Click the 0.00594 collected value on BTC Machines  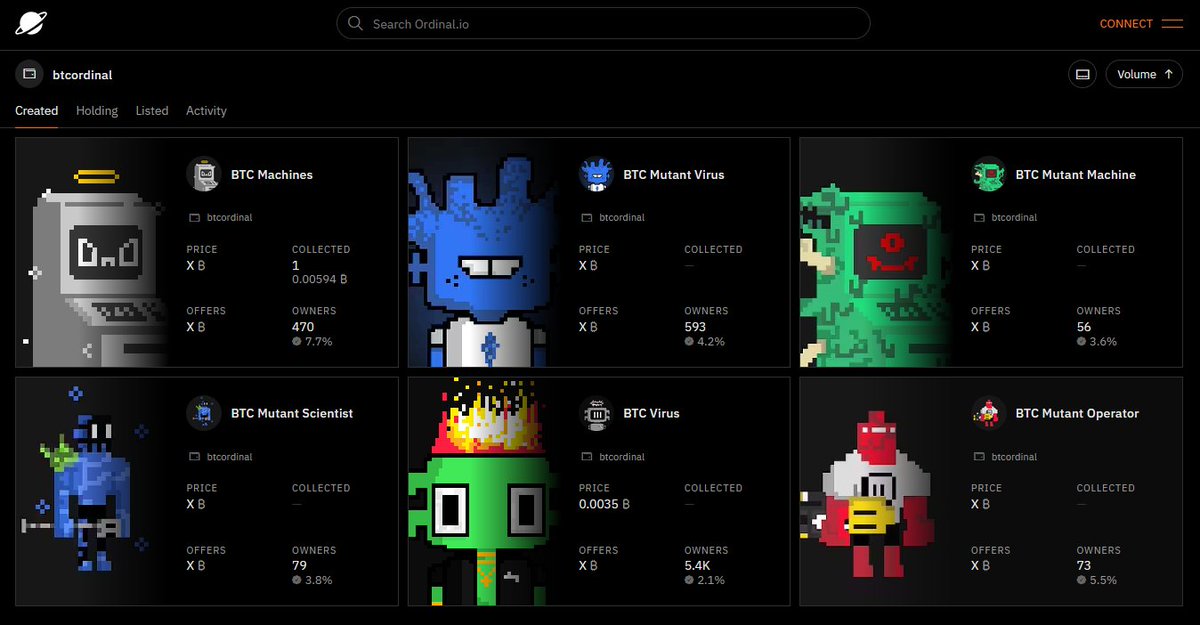[x=322, y=280]
